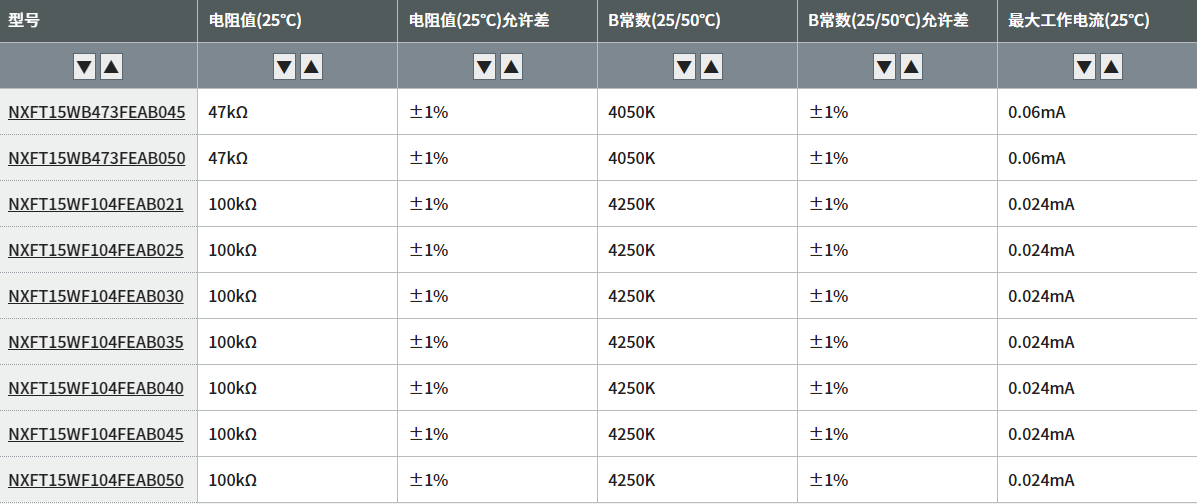The height and width of the screenshot is (504, 1197).
Task: Open part NXFT15WF104FEAB035 link
Action: click(95, 342)
